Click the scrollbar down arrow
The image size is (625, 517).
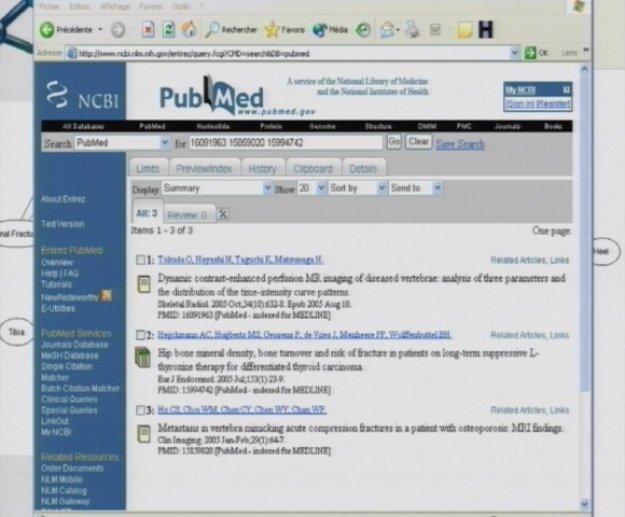click(584, 504)
